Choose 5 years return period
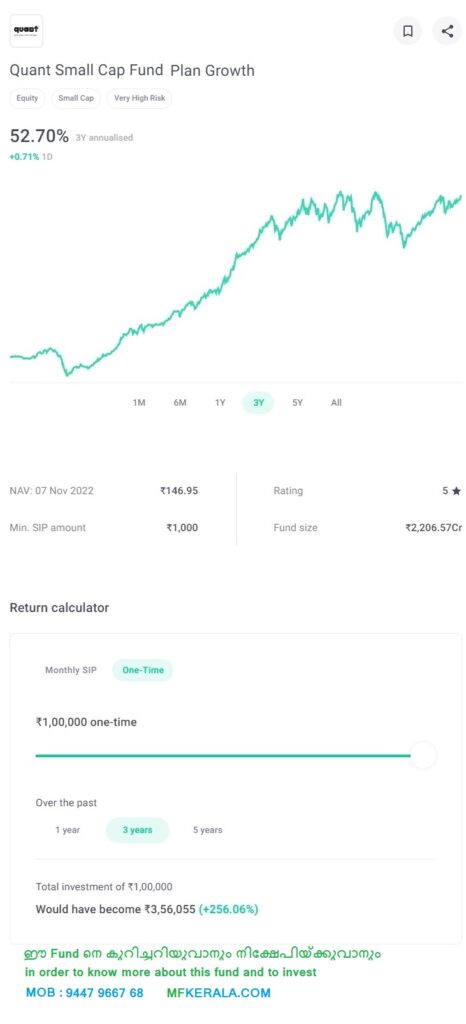This screenshot has width=466, height=1024. 208,830
